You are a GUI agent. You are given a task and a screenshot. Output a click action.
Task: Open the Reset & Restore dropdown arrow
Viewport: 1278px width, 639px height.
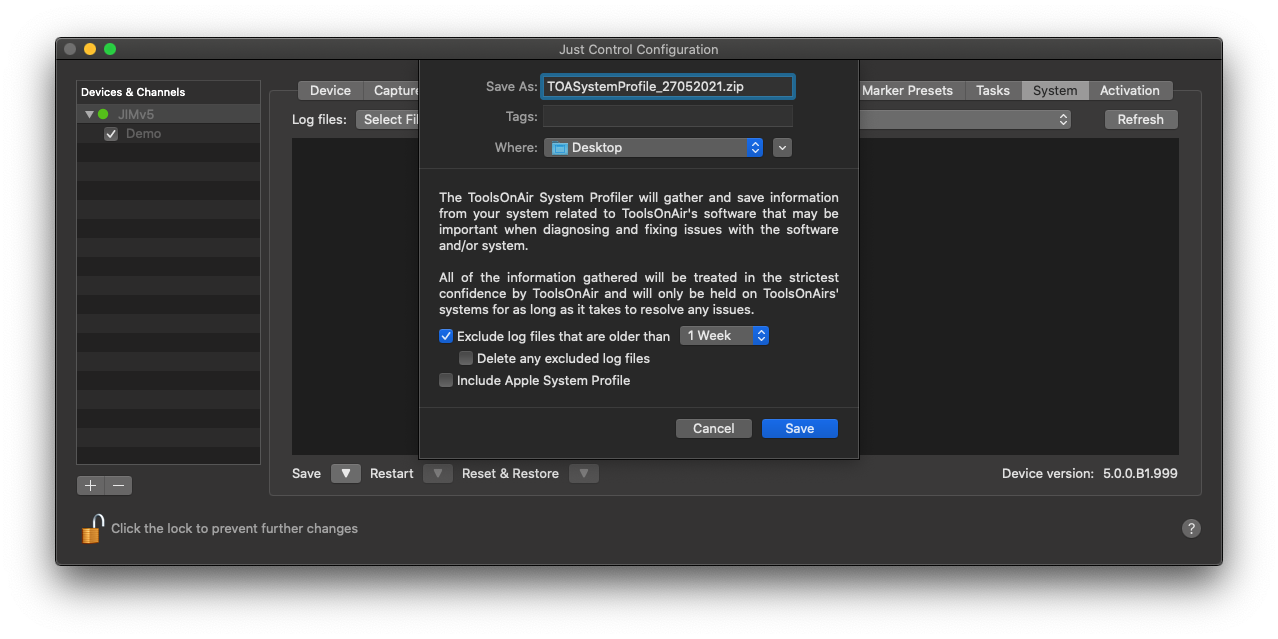tap(584, 473)
